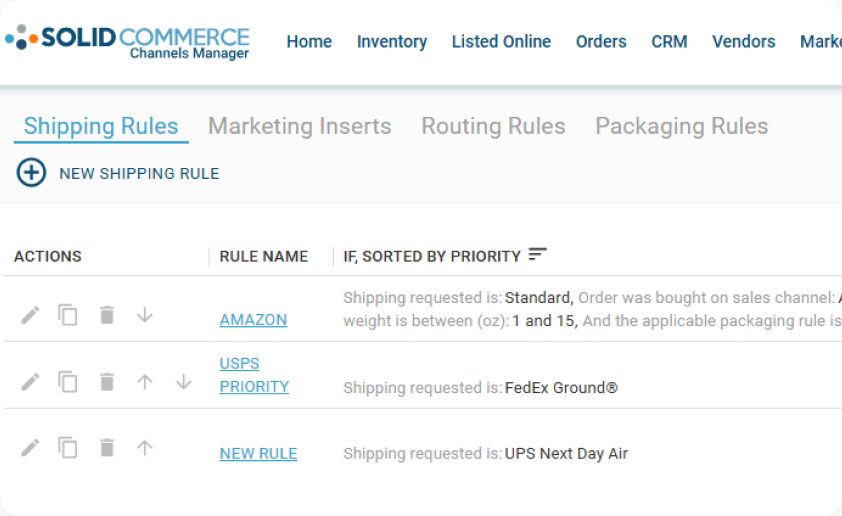This screenshot has height=516, width=842.
Task: Move NEW RULE up in priority
Action: [144, 447]
